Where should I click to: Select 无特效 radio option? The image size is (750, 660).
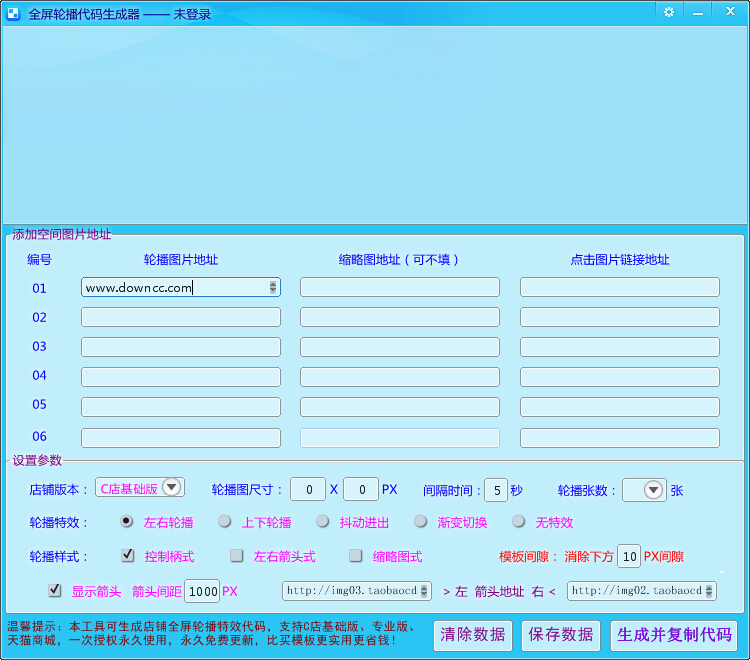(519, 521)
